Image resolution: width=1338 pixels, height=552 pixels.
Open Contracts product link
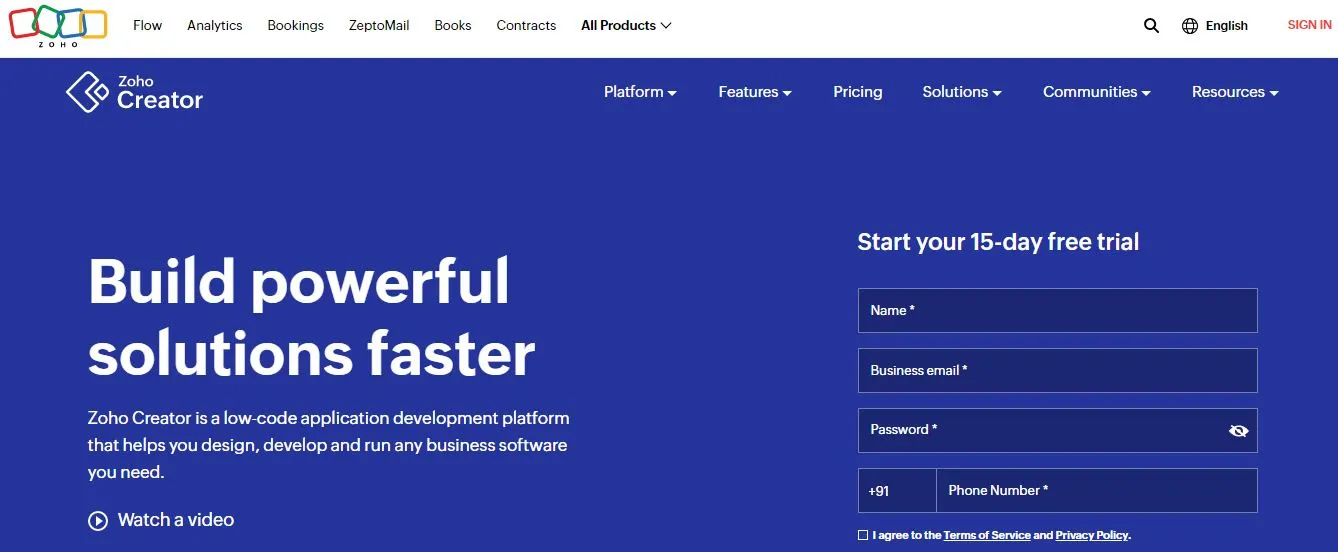click(526, 25)
